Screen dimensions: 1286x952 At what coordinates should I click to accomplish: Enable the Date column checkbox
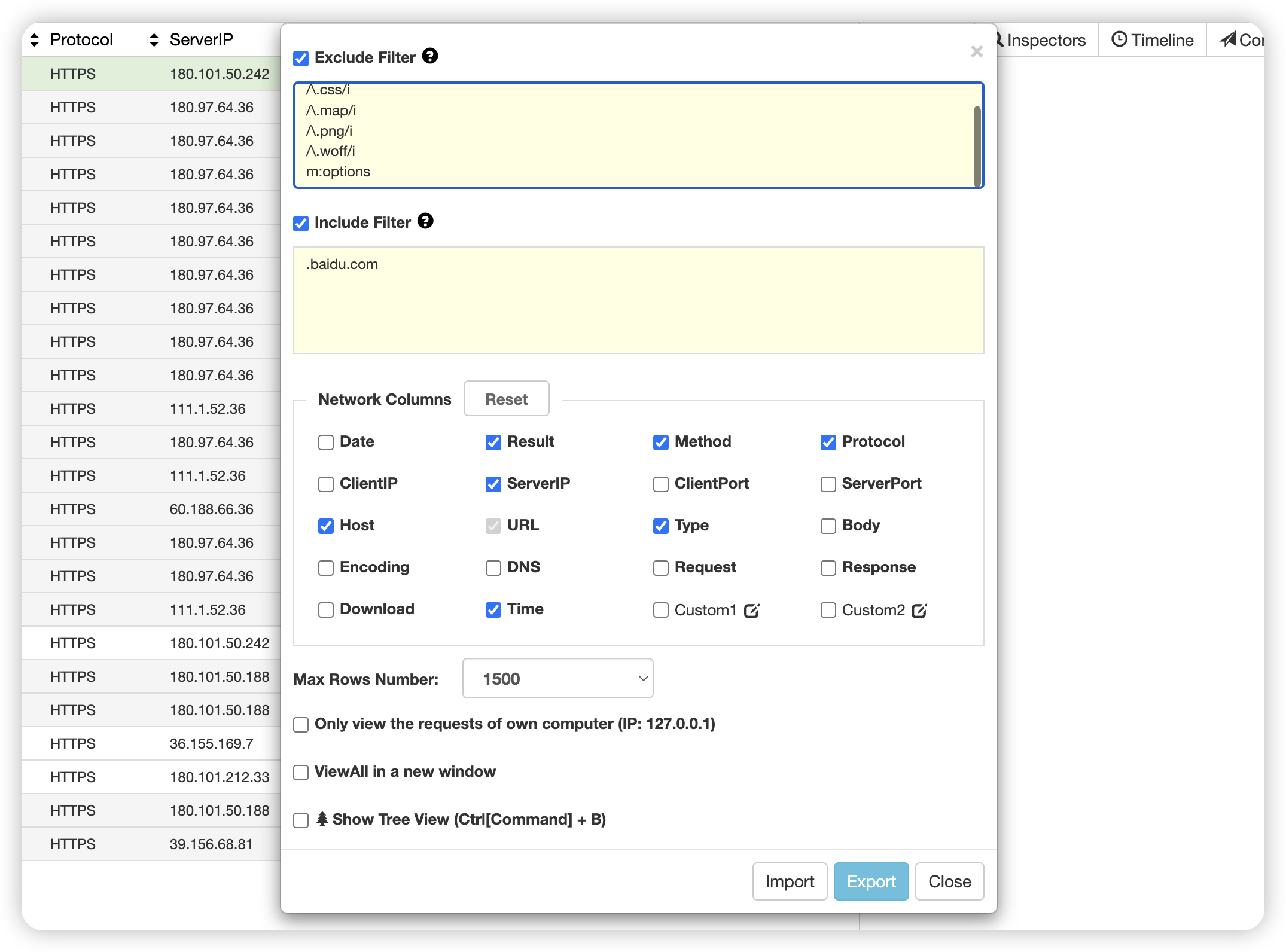click(x=326, y=443)
